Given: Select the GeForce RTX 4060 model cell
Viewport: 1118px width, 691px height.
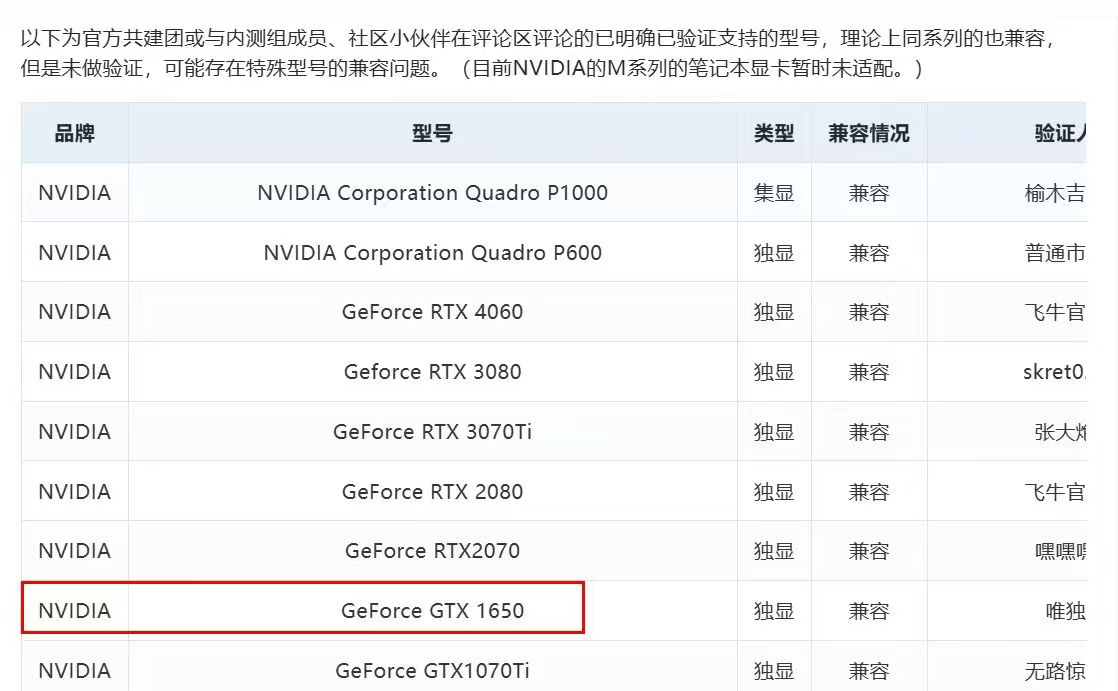Looking at the screenshot, I should point(432,312).
